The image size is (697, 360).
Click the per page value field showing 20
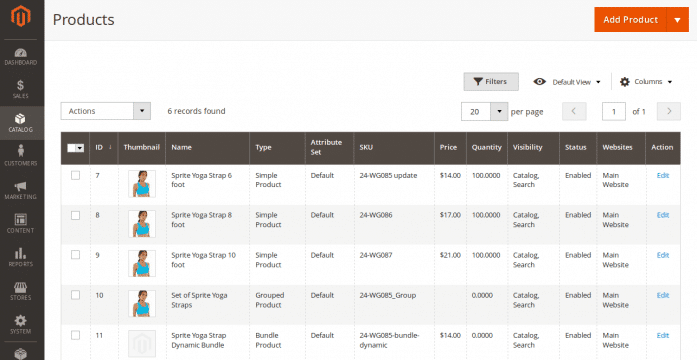pos(476,112)
